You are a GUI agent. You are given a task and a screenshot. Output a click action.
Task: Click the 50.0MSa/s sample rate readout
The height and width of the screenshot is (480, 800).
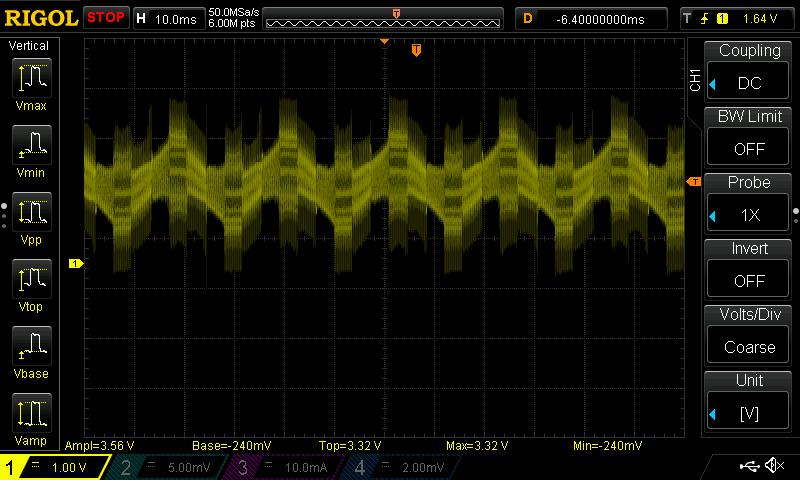click(x=234, y=12)
